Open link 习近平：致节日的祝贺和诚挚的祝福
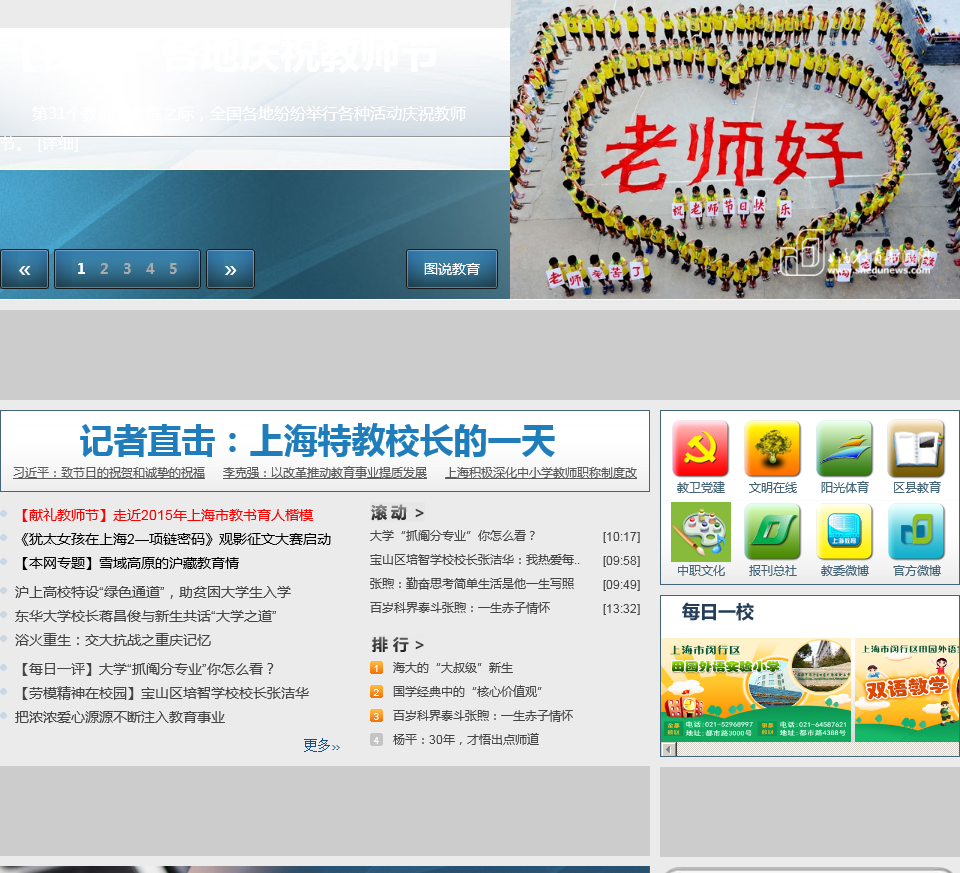 point(109,473)
